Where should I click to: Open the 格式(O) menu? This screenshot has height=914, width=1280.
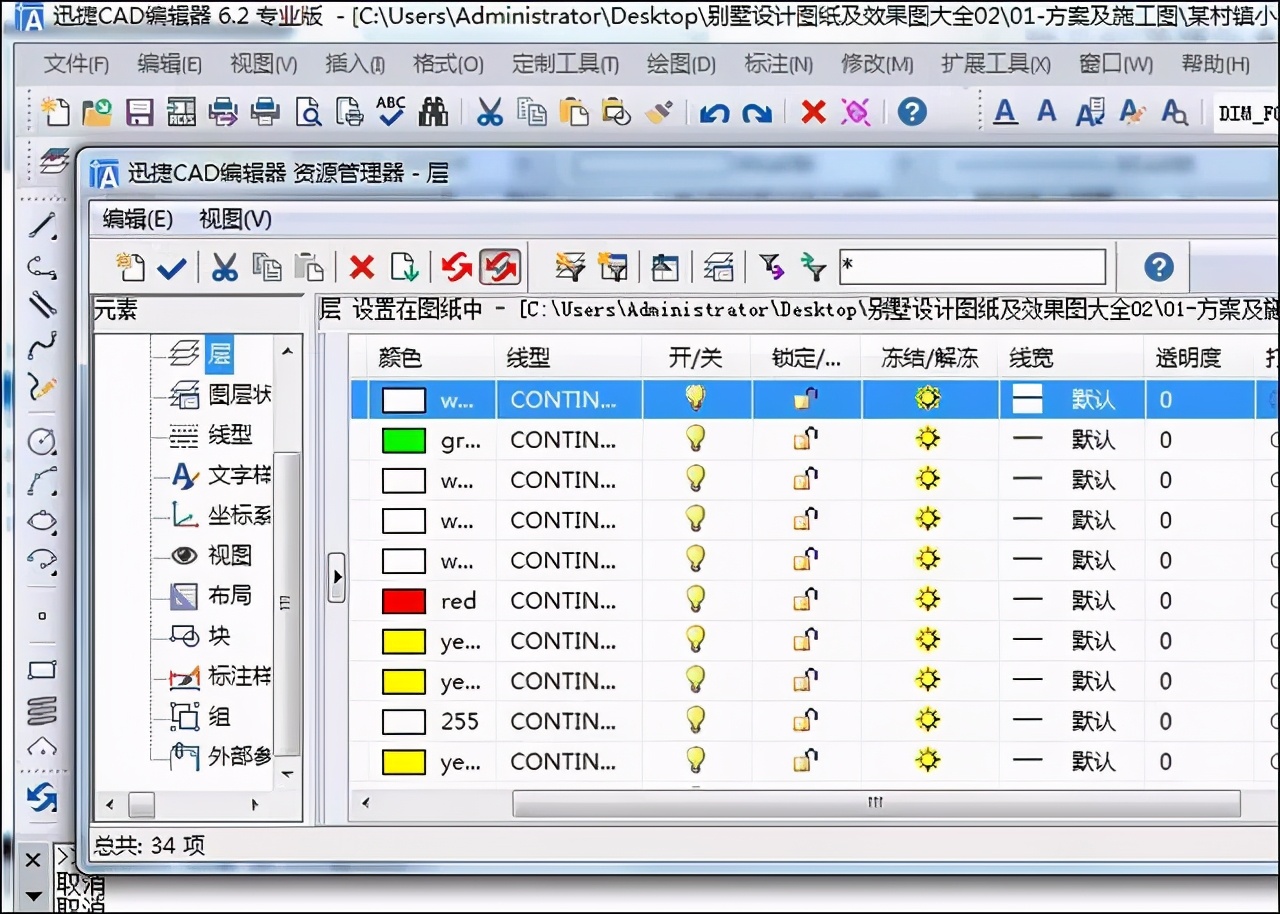(x=448, y=64)
